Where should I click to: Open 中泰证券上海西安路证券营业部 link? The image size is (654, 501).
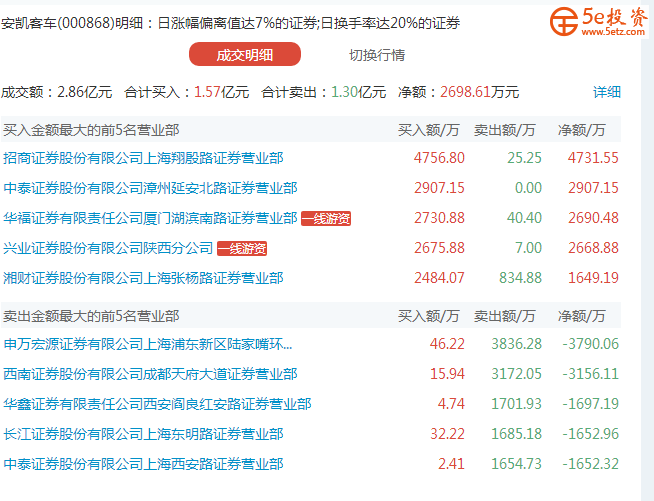pos(143,464)
